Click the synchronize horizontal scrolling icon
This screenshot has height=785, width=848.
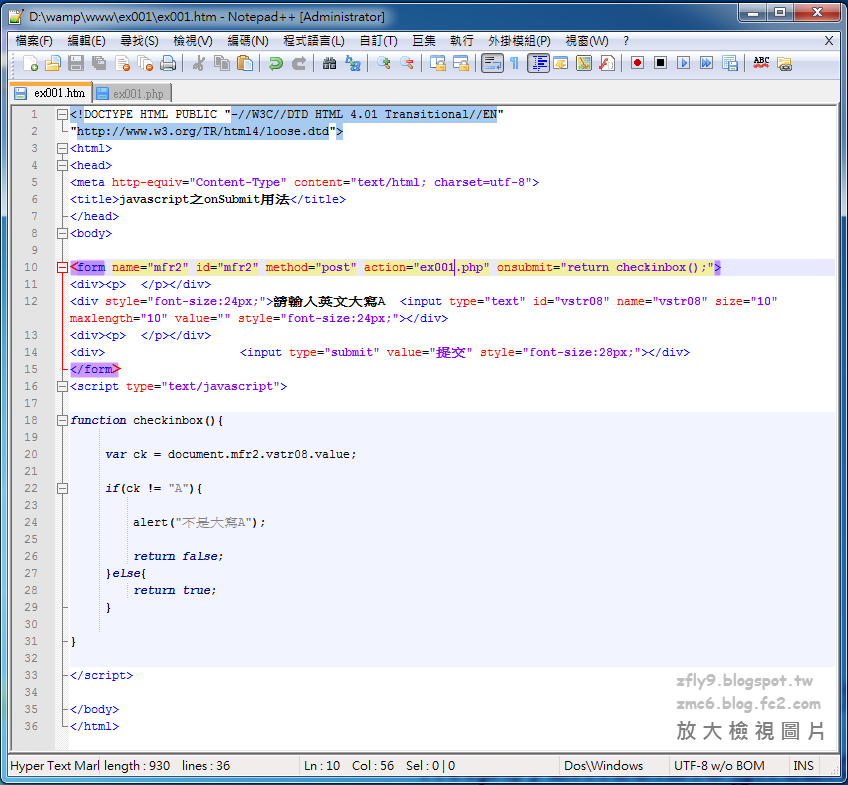point(461,63)
